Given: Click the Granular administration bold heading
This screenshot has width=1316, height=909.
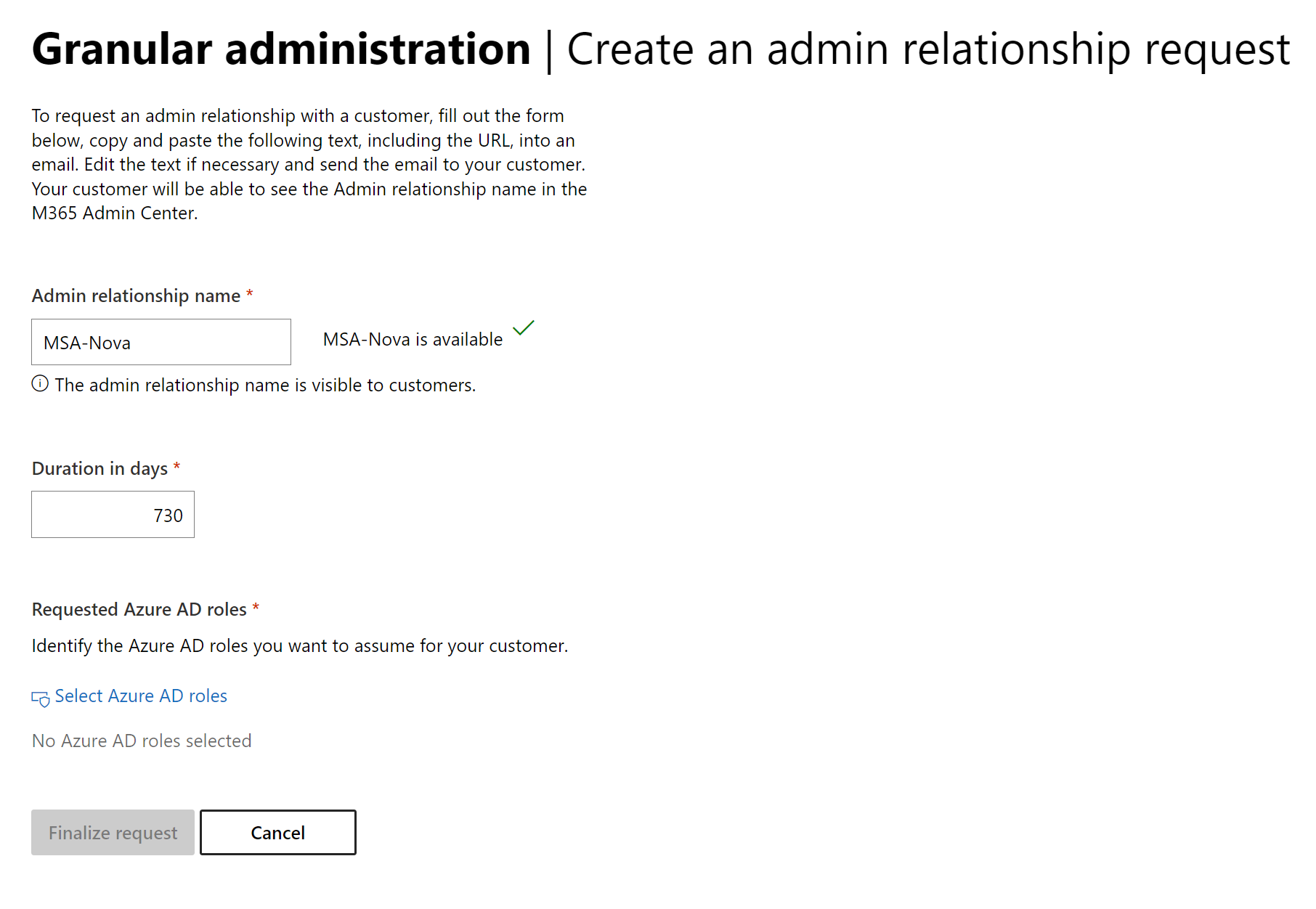Looking at the screenshot, I should click(281, 49).
